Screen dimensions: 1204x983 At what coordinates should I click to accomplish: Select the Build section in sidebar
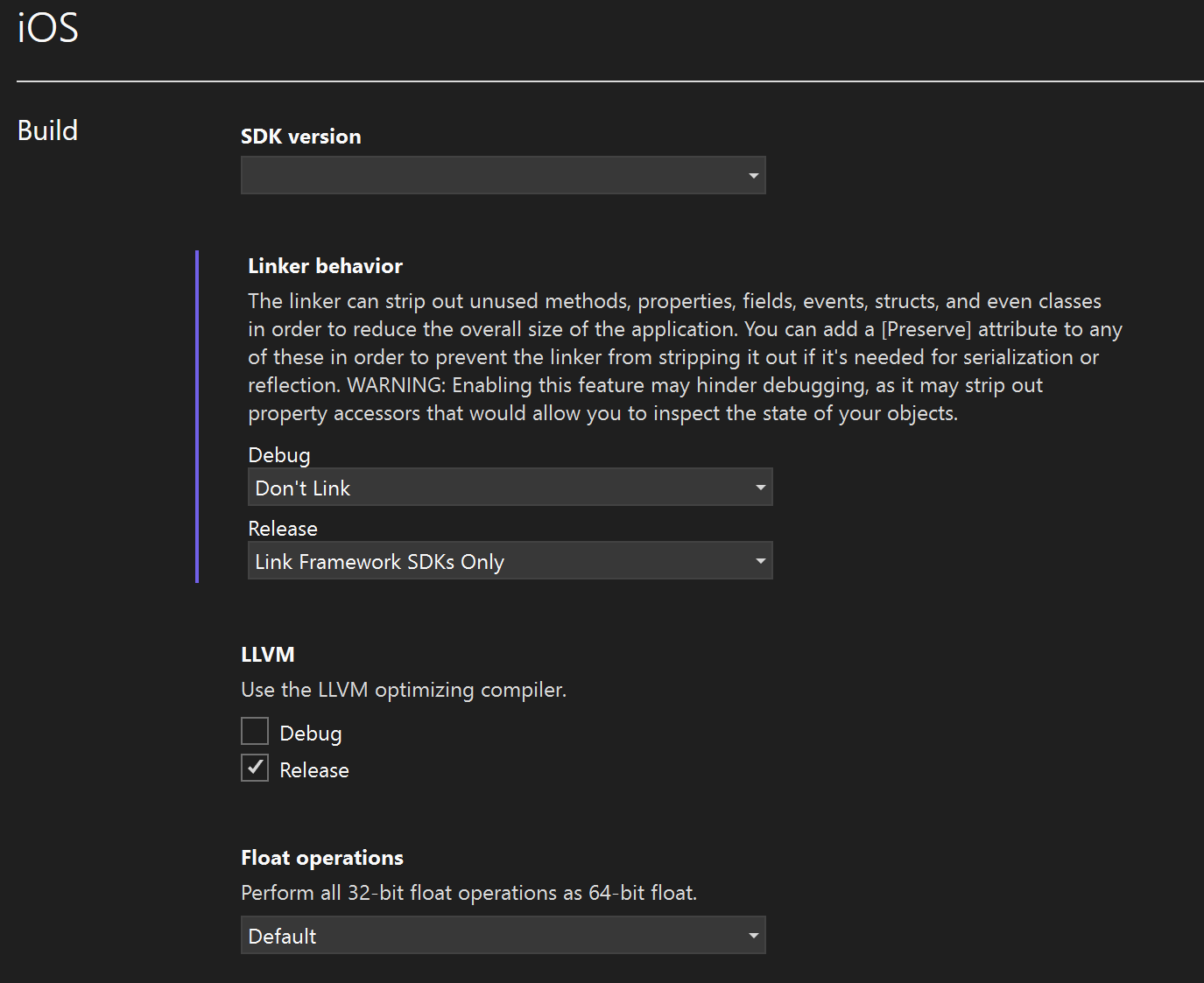tap(48, 130)
